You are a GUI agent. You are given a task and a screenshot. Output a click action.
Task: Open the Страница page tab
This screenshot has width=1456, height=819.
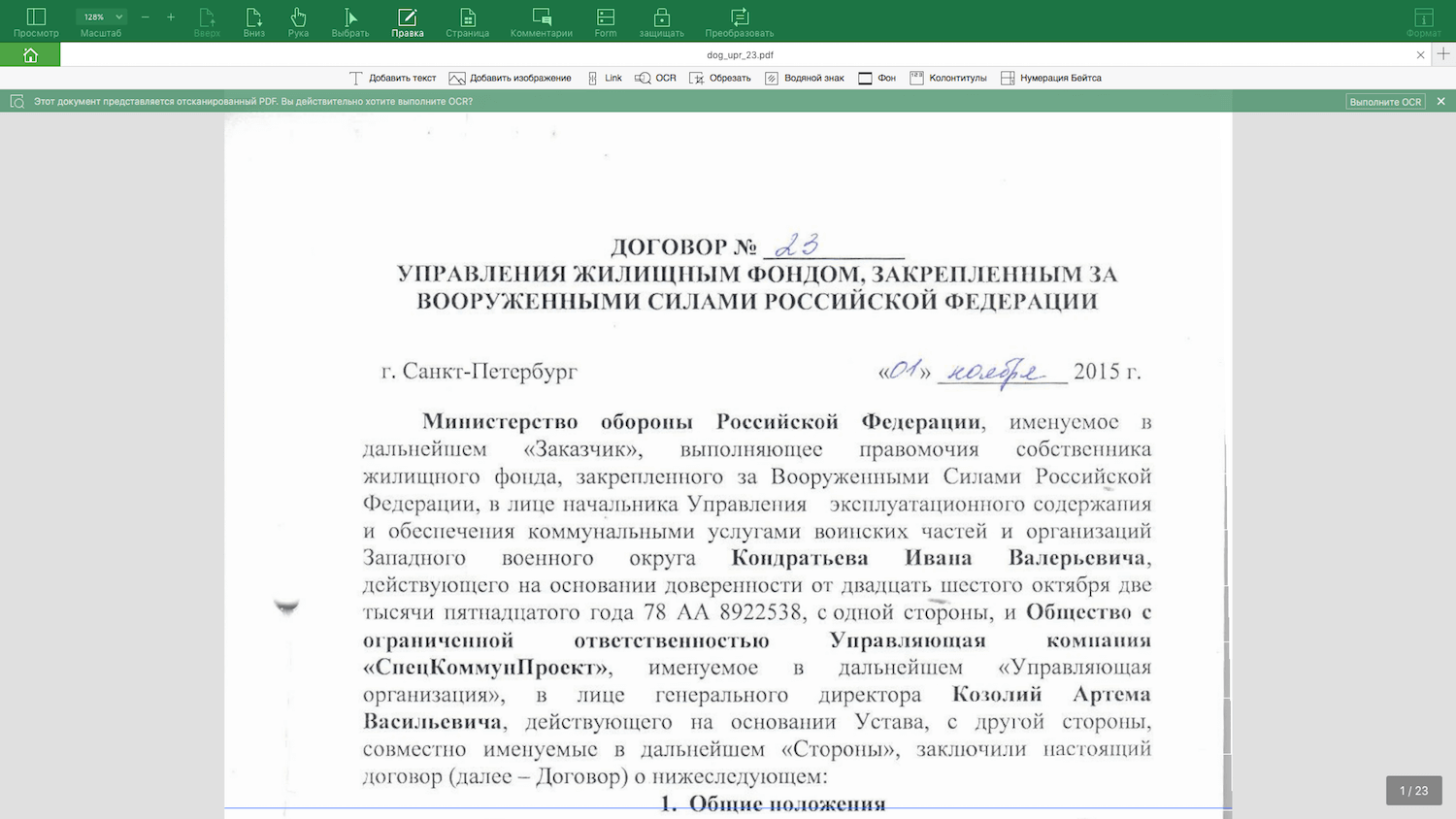[x=467, y=22]
